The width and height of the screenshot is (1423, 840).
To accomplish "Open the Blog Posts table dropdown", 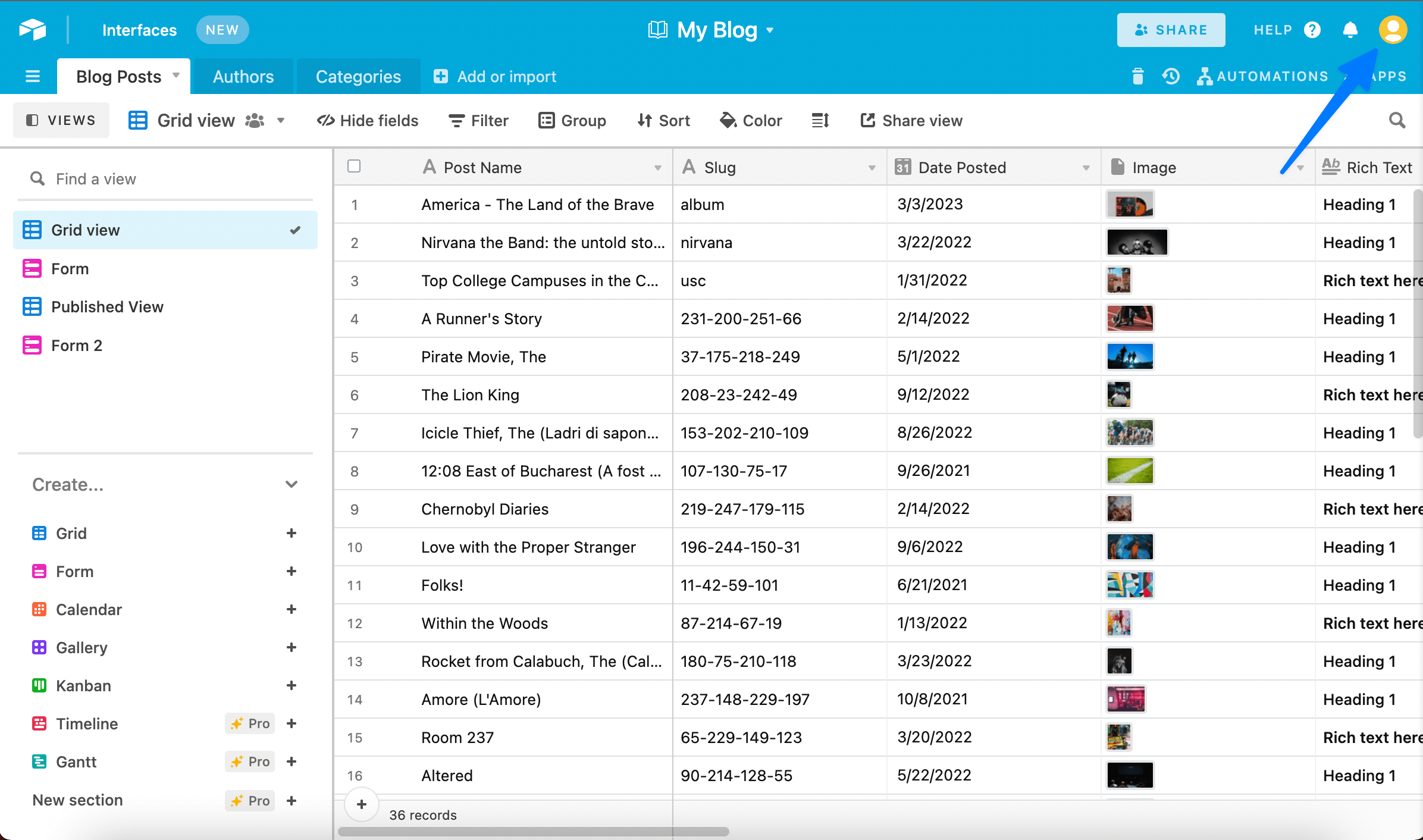I will [176, 76].
